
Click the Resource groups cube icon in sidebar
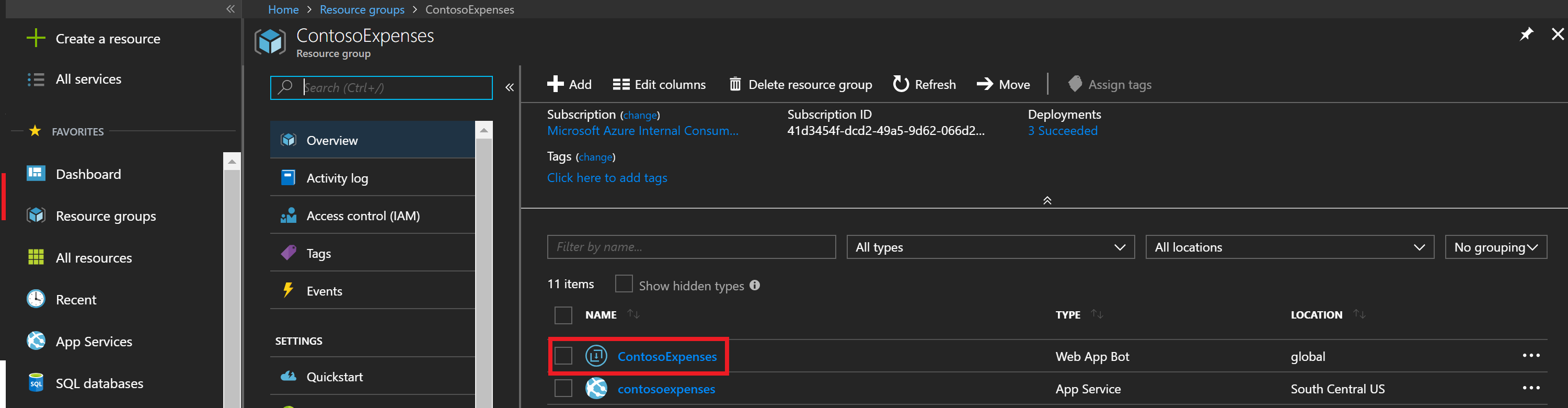tap(36, 216)
